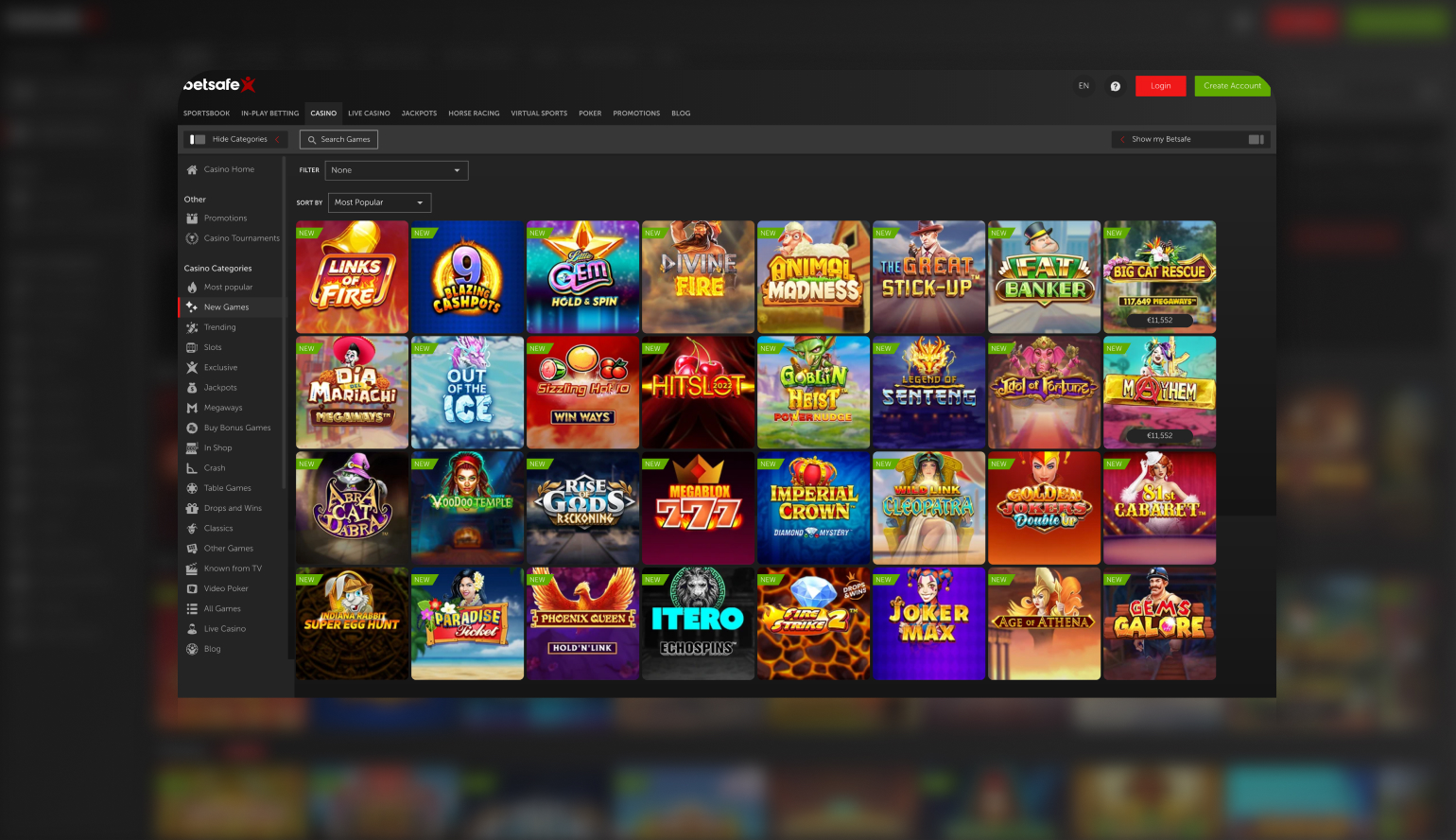Open the Abra Cat Dabra game
The width and height of the screenshot is (1456, 840).
[352, 508]
